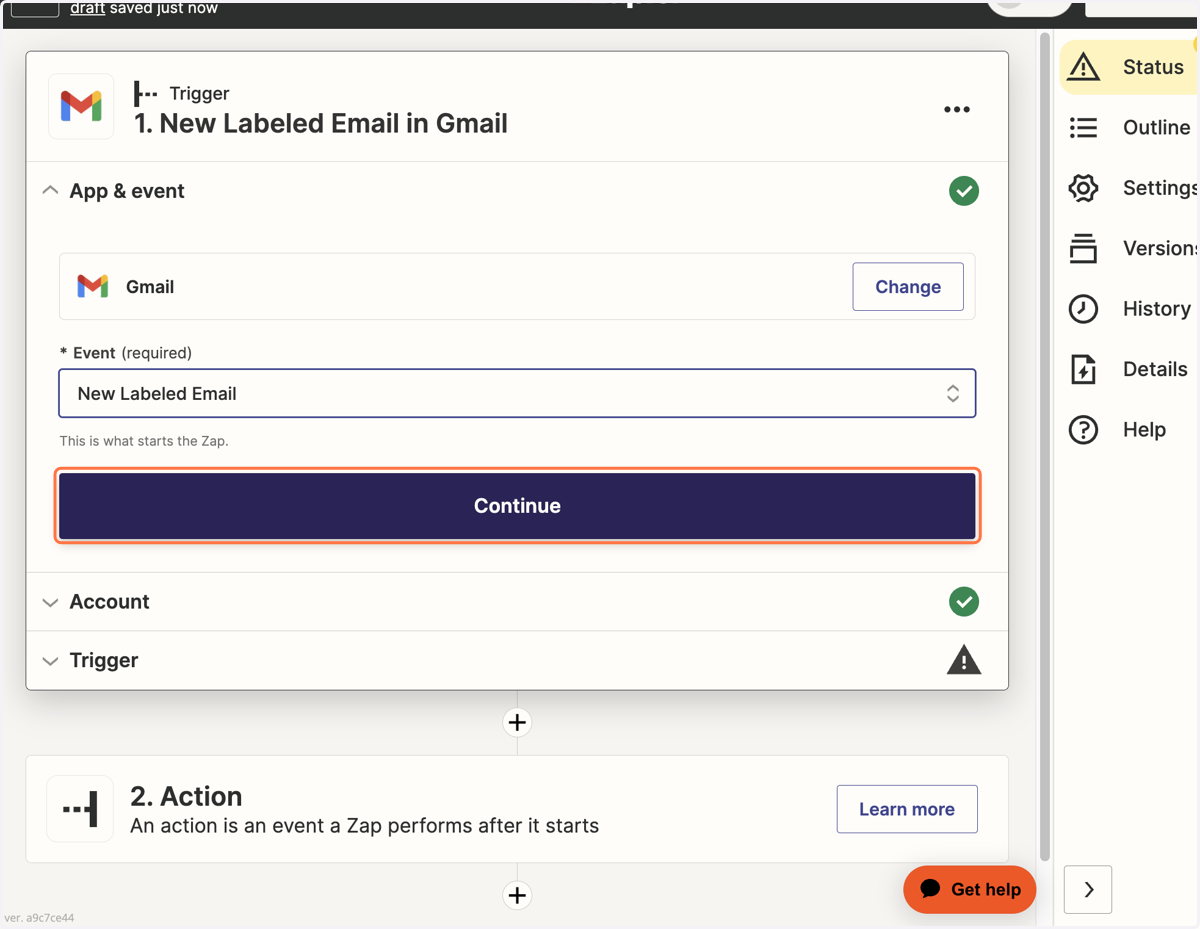Click the Continue button
Screen dimensions: 1200x929
517,506
